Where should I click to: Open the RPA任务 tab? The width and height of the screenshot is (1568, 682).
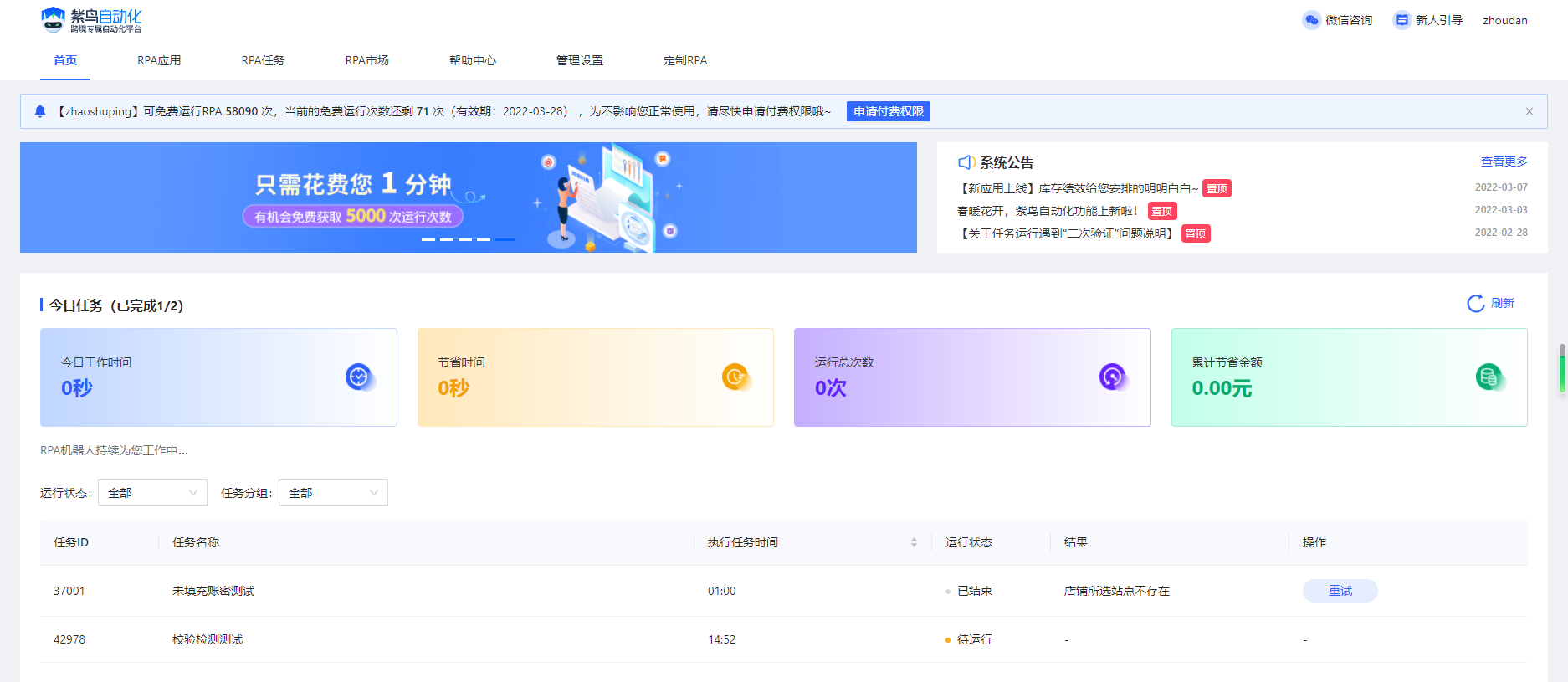263,60
